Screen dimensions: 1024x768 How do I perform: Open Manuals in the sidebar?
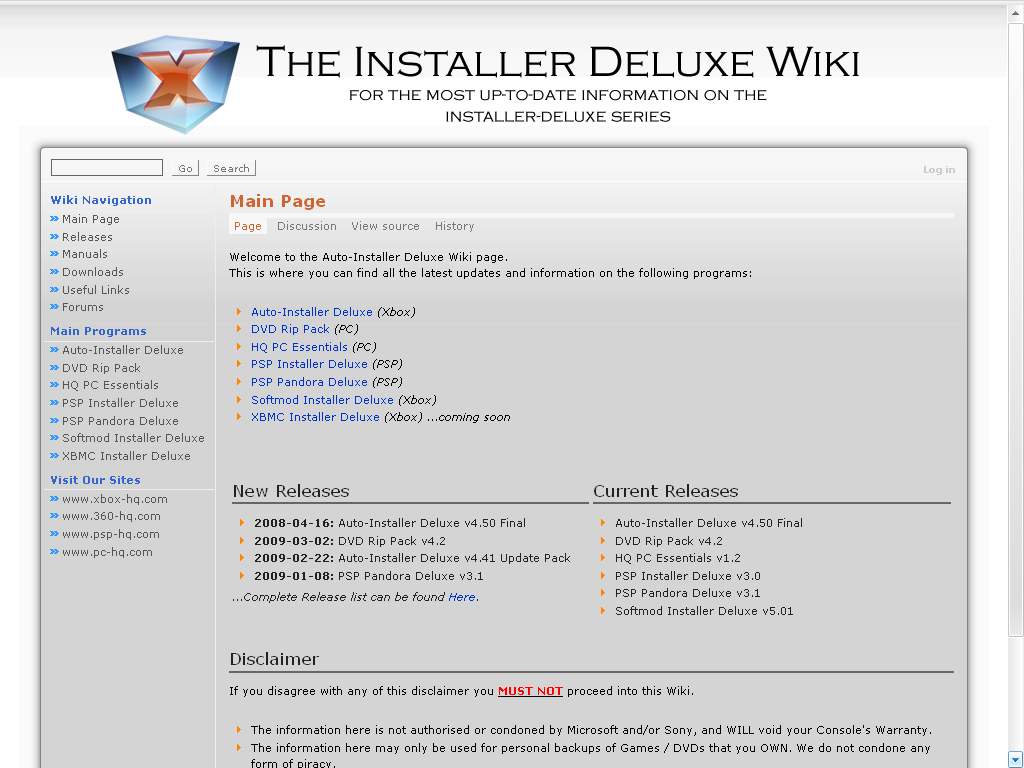pyautogui.click(x=85, y=254)
